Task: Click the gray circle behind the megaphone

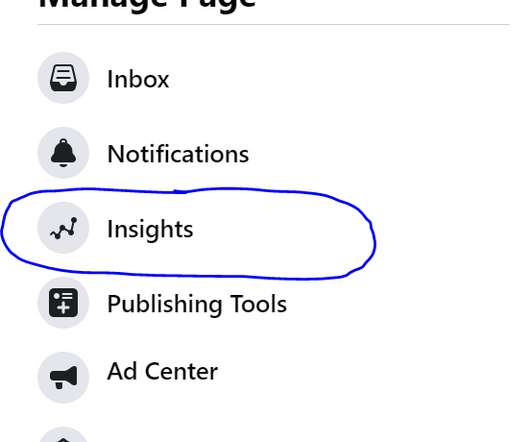Action: coord(63,377)
